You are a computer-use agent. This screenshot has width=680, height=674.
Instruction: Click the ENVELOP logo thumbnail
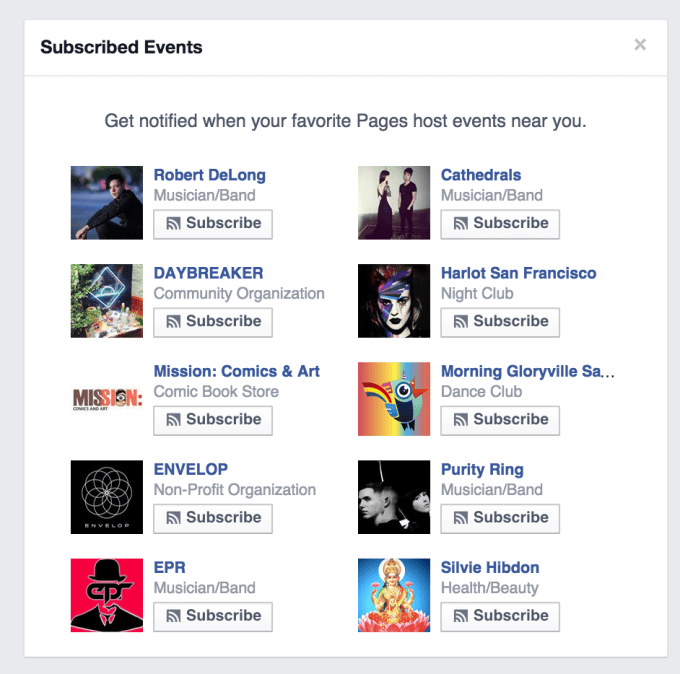[x=107, y=497]
